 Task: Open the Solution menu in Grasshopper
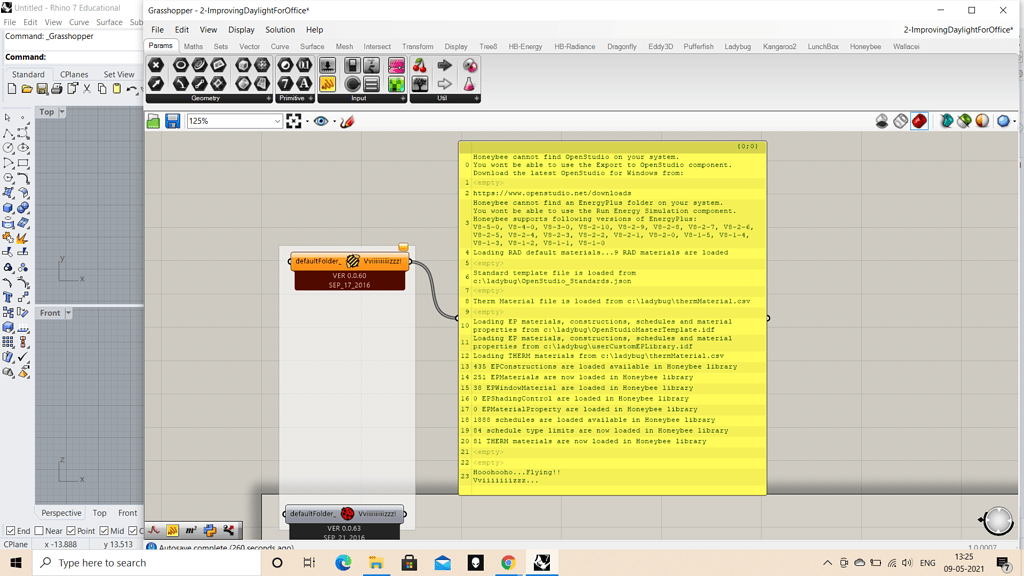tap(279, 30)
